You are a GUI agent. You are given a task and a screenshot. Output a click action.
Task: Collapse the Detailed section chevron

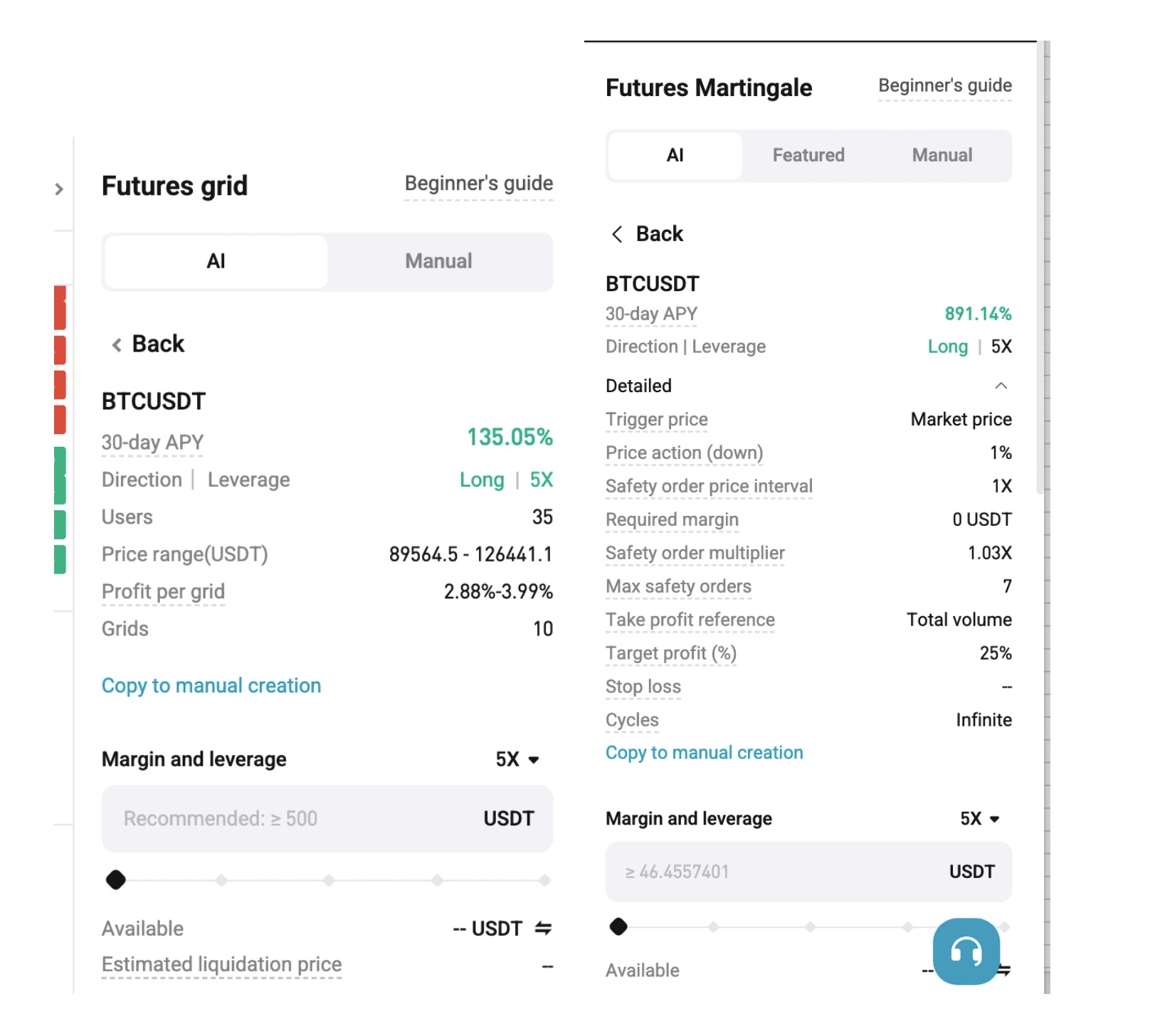pos(1001,386)
